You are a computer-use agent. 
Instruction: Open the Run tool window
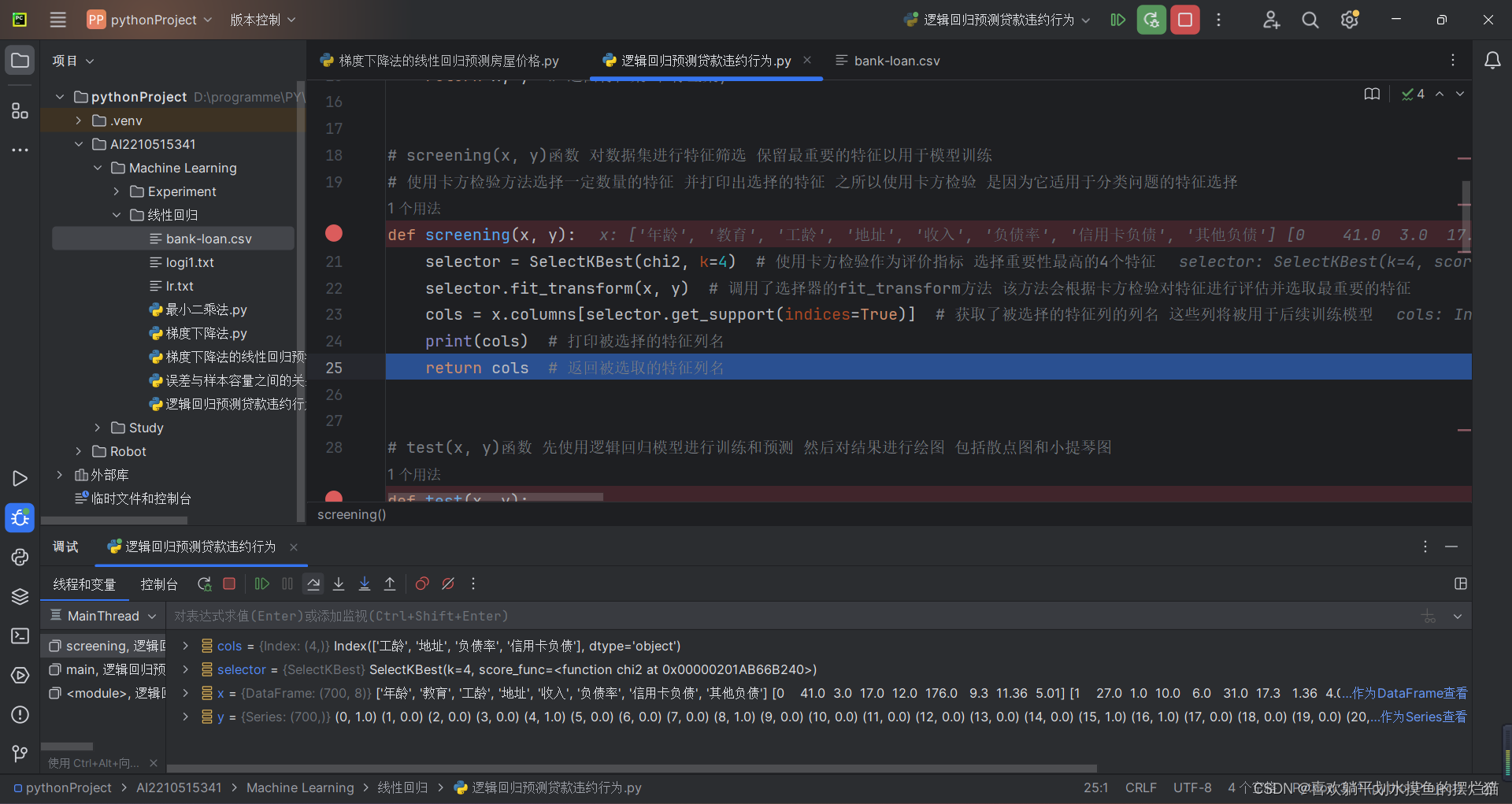tap(20, 479)
